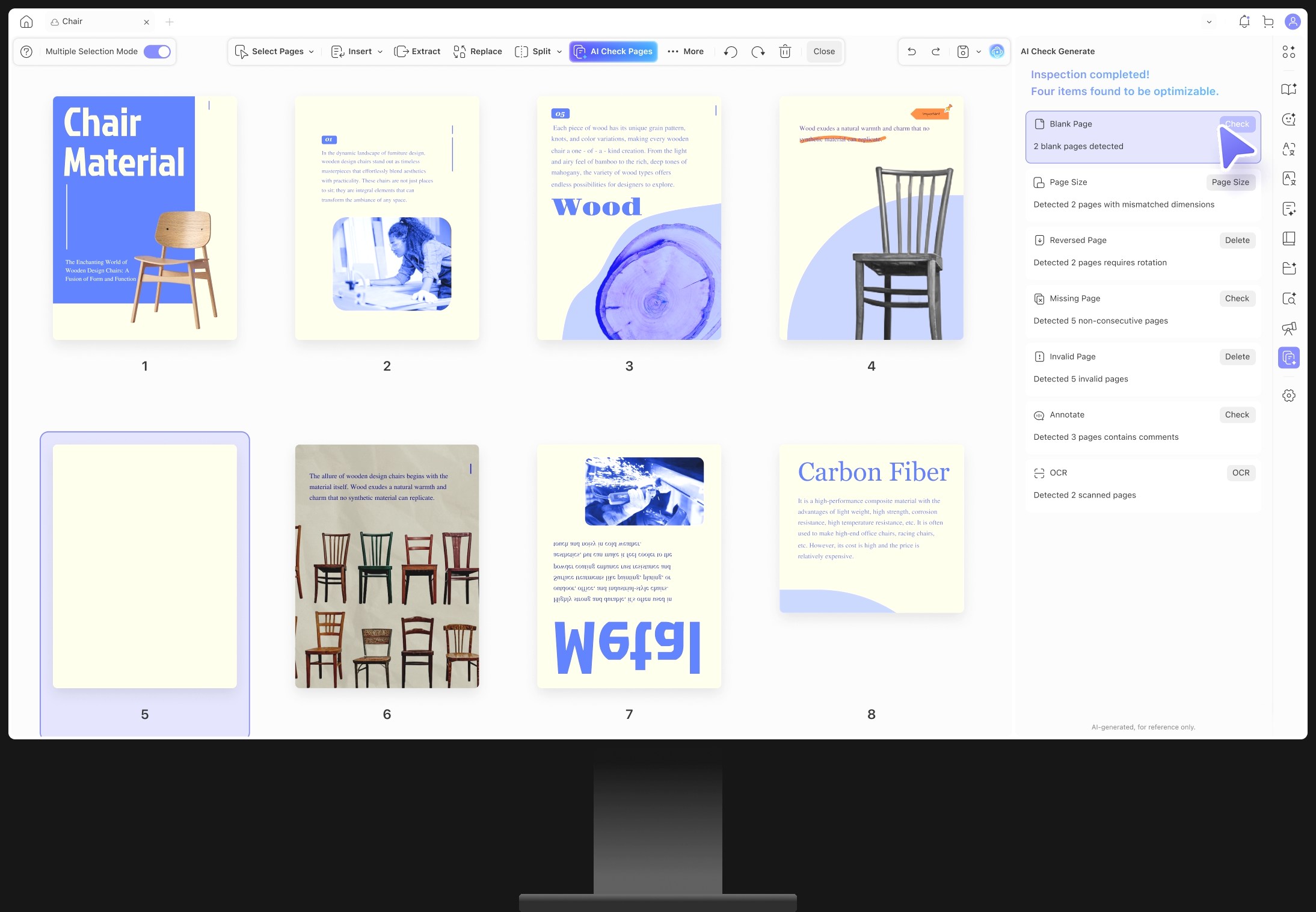This screenshot has height=912, width=1316.
Task: Open sidebar settings gear icon
Action: click(1289, 395)
